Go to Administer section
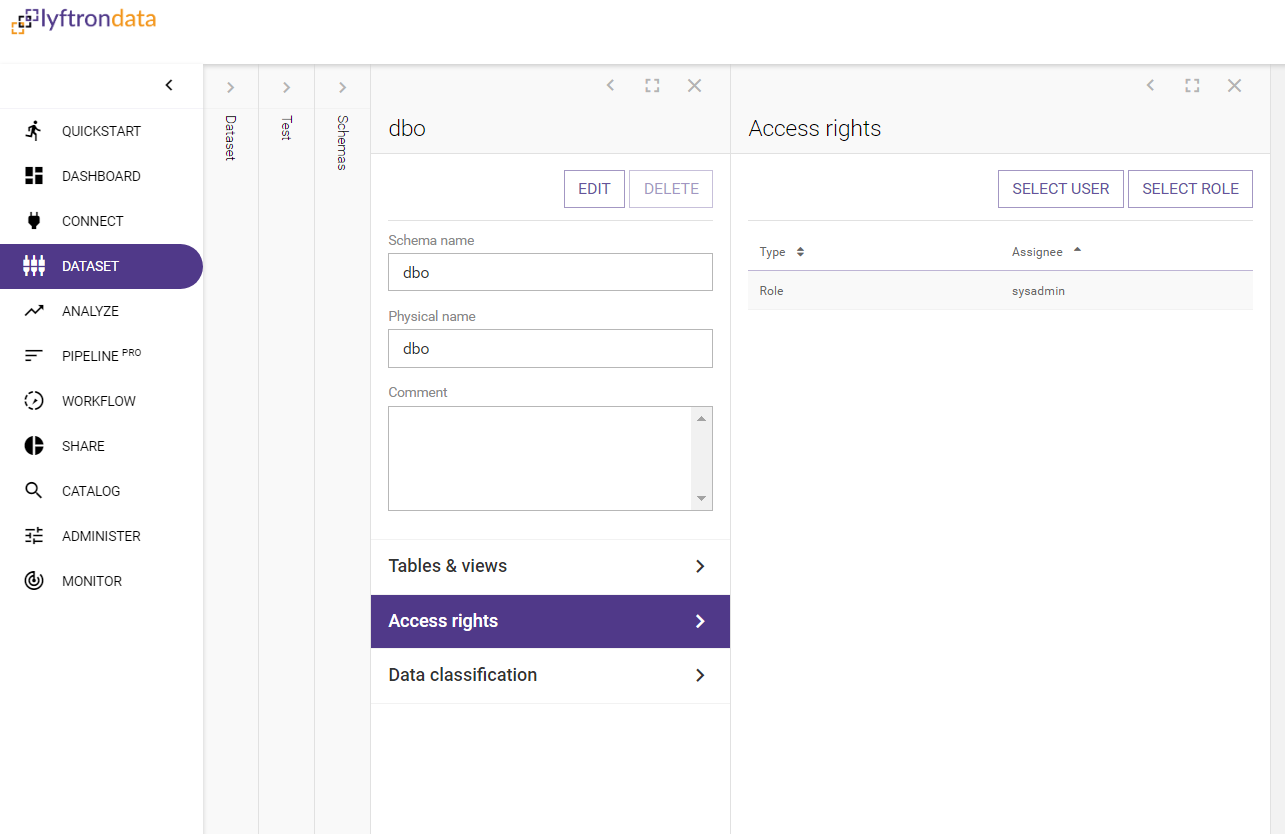 coord(101,536)
